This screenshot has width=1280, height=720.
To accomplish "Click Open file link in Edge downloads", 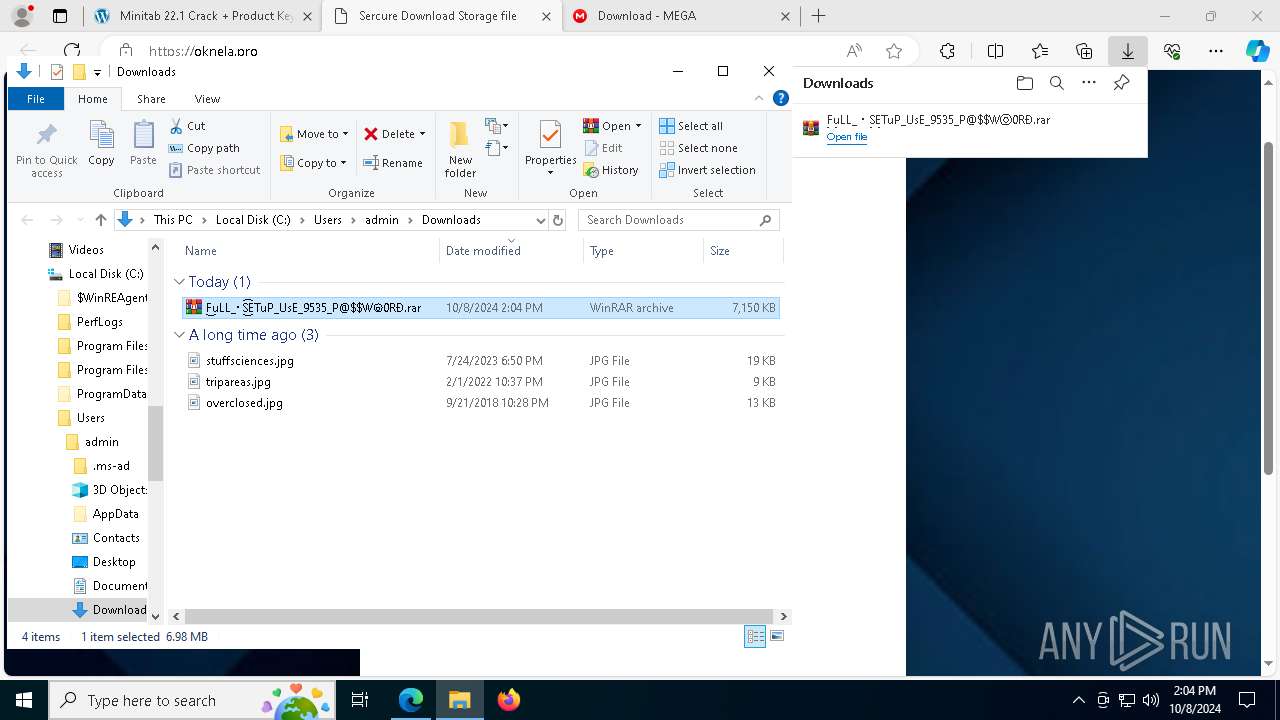I will [847, 137].
